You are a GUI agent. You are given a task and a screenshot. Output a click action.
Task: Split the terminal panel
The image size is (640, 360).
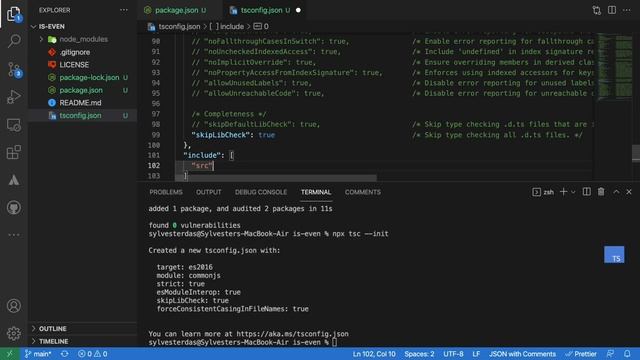click(587, 192)
